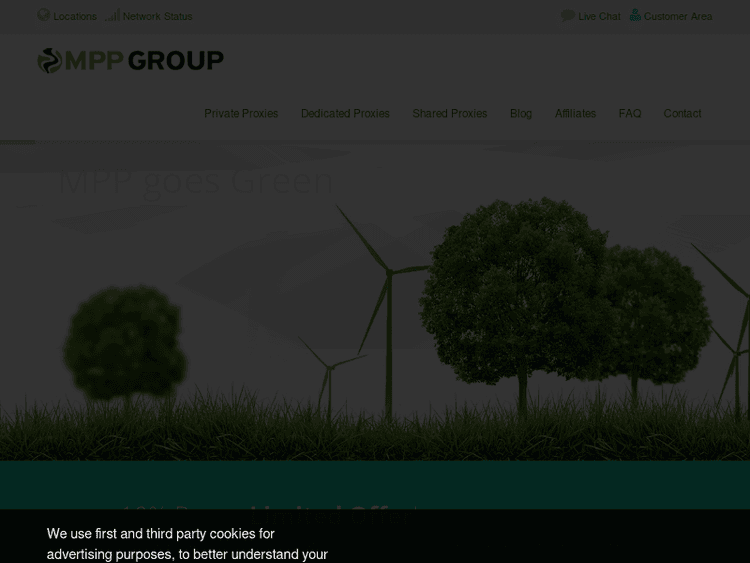The image size is (750, 563).
Task: Start Live Chat via text link
Action: click(599, 16)
